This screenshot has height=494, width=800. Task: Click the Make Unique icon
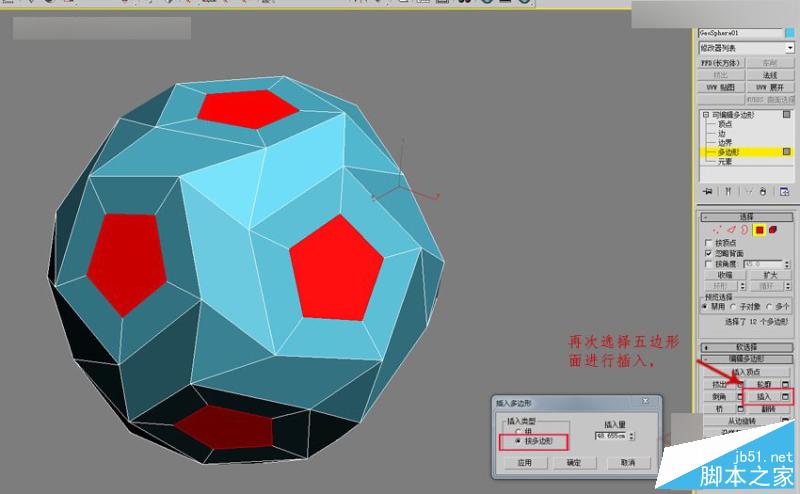click(x=748, y=191)
